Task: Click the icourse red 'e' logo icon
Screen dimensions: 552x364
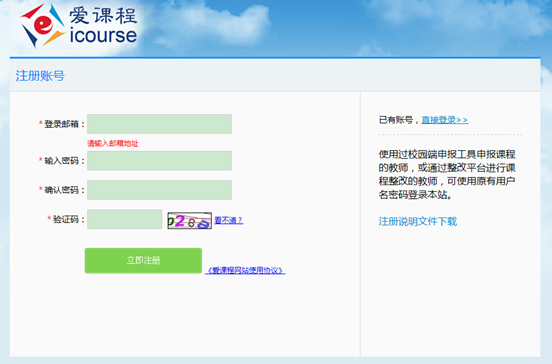Action: click(x=43, y=25)
